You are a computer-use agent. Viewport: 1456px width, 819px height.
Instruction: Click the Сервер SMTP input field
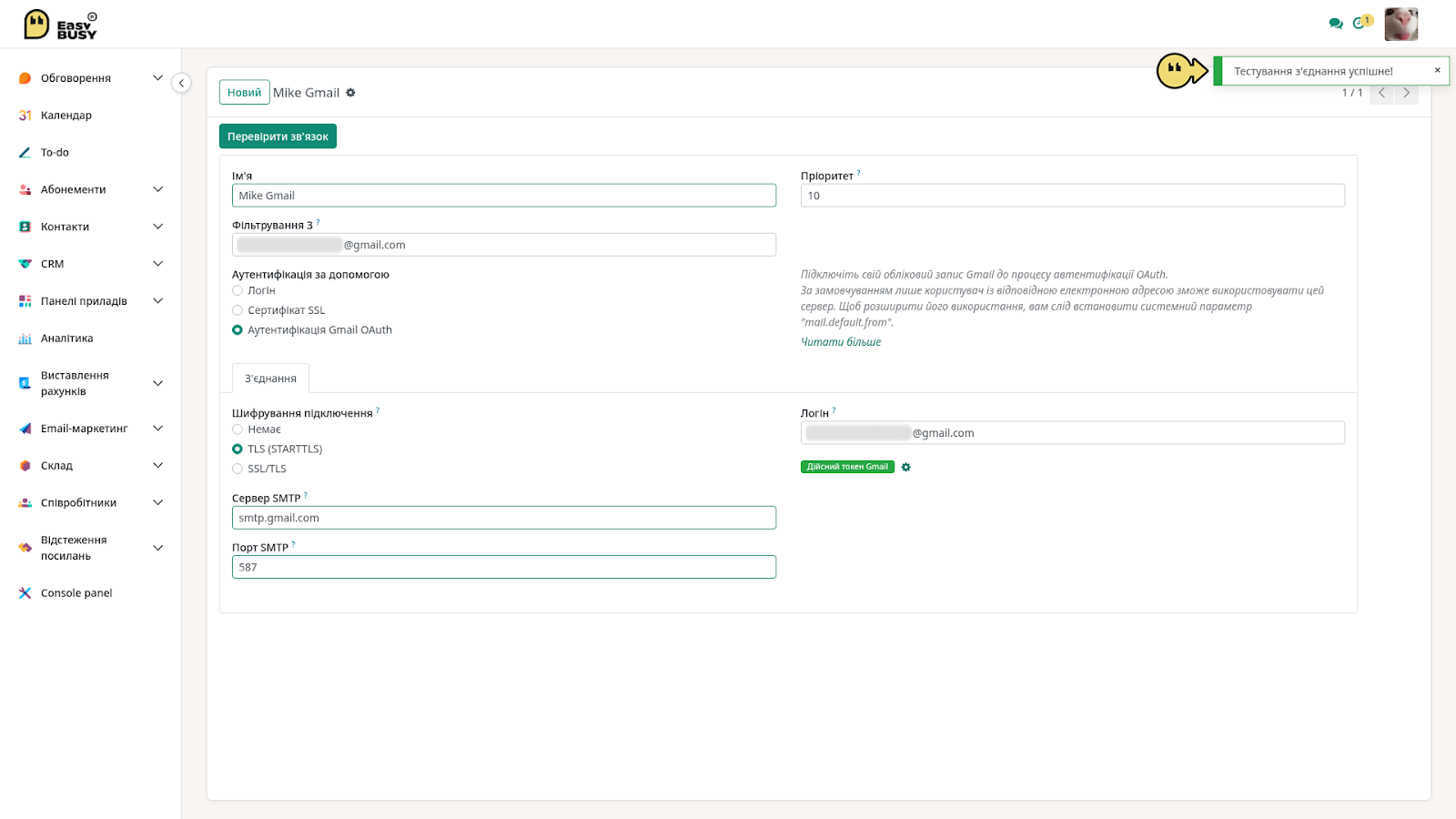(x=504, y=518)
